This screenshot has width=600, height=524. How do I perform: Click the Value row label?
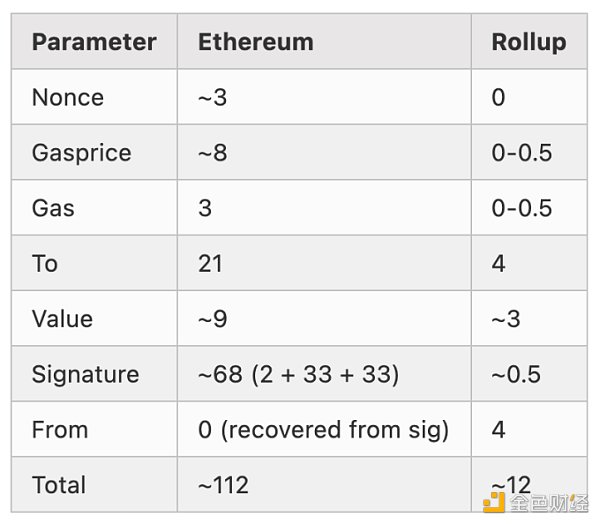62,319
